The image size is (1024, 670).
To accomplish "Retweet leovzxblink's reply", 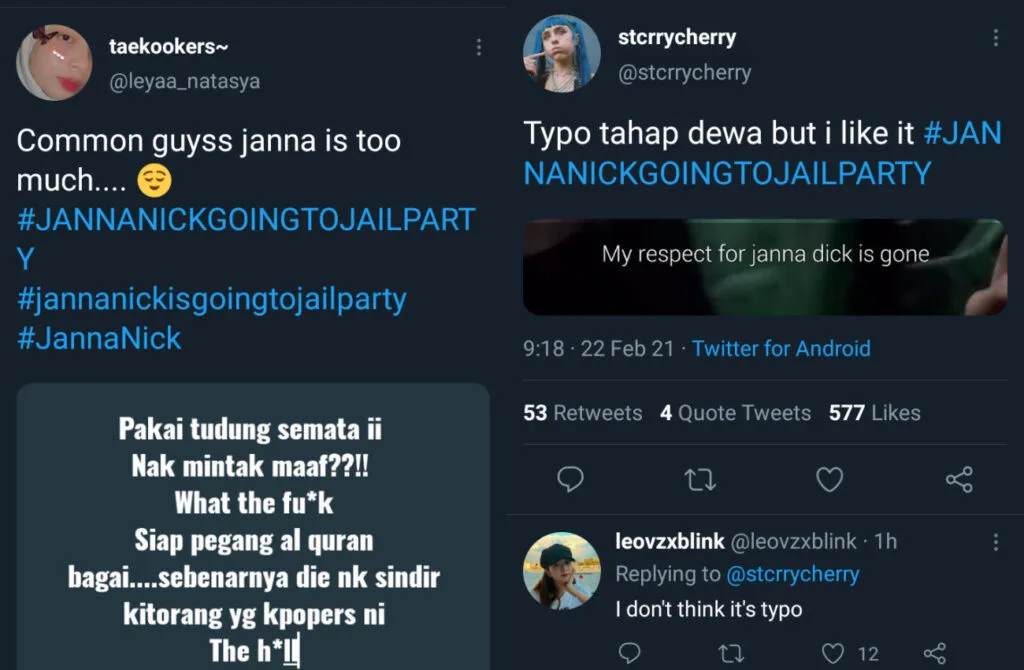I will (x=732, y=653).
